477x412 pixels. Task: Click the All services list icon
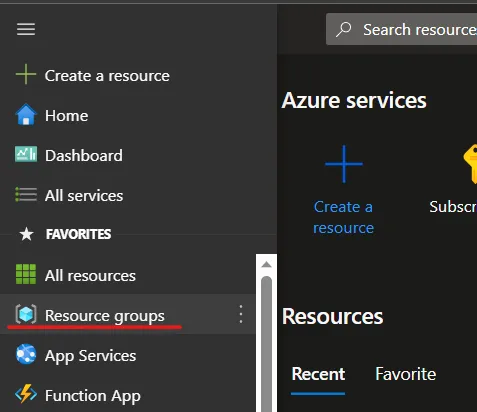point(26,194)
